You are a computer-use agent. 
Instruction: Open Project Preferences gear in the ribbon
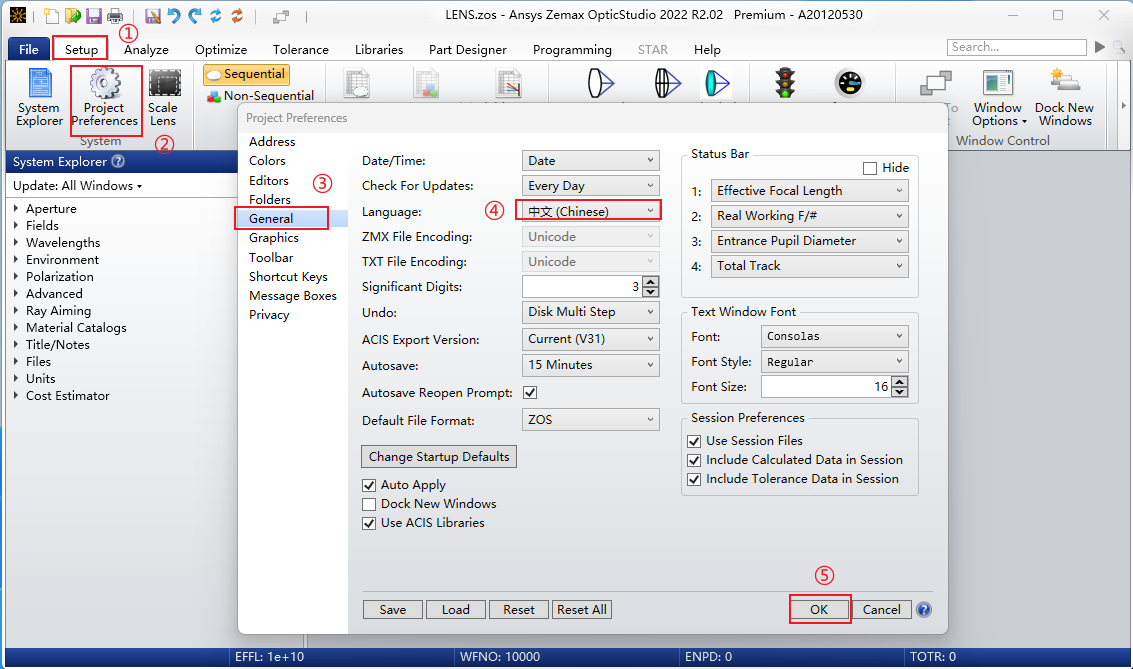pos(105,98)
